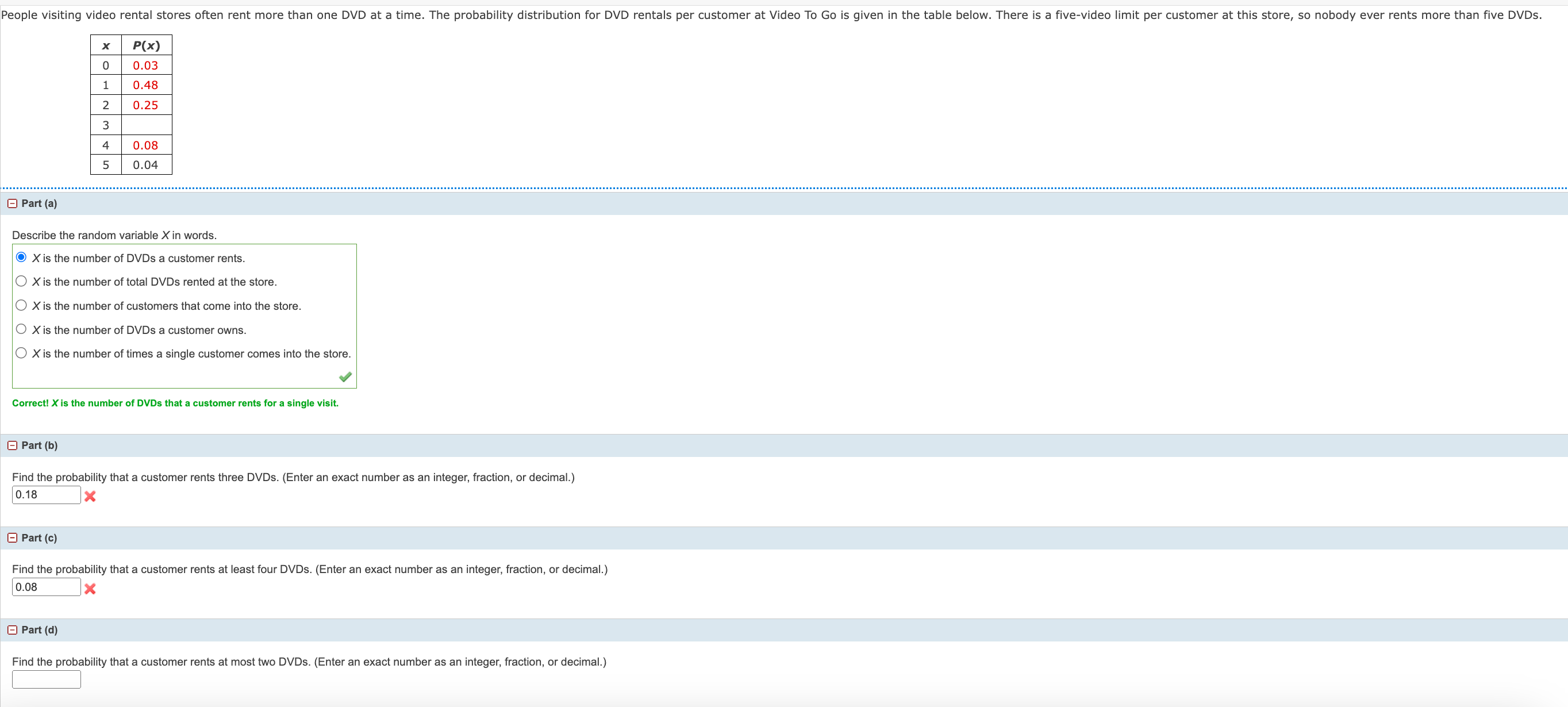The image size is (1568, 707).
Task: Click the minus icon beside Part (d) header
Action: tap(11, 629)
